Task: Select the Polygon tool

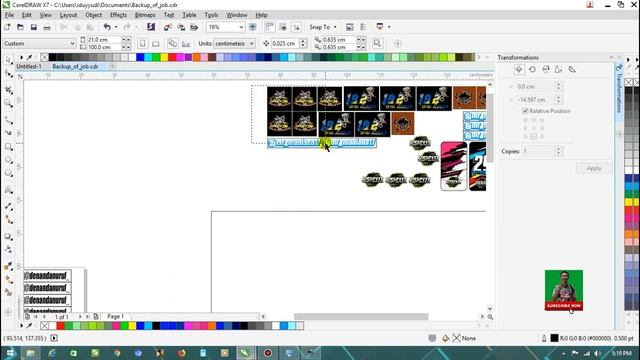Action: pos(8,173)
